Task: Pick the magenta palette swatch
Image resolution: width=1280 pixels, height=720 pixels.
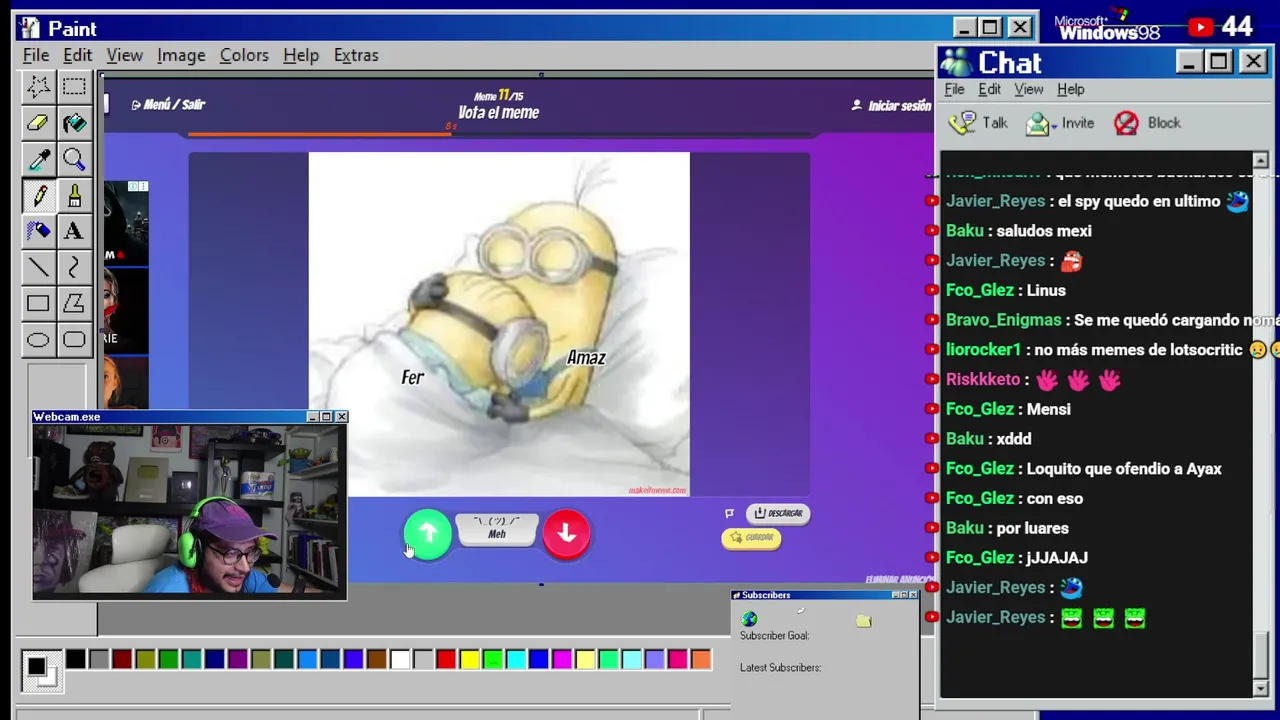Action: [562, 659]
